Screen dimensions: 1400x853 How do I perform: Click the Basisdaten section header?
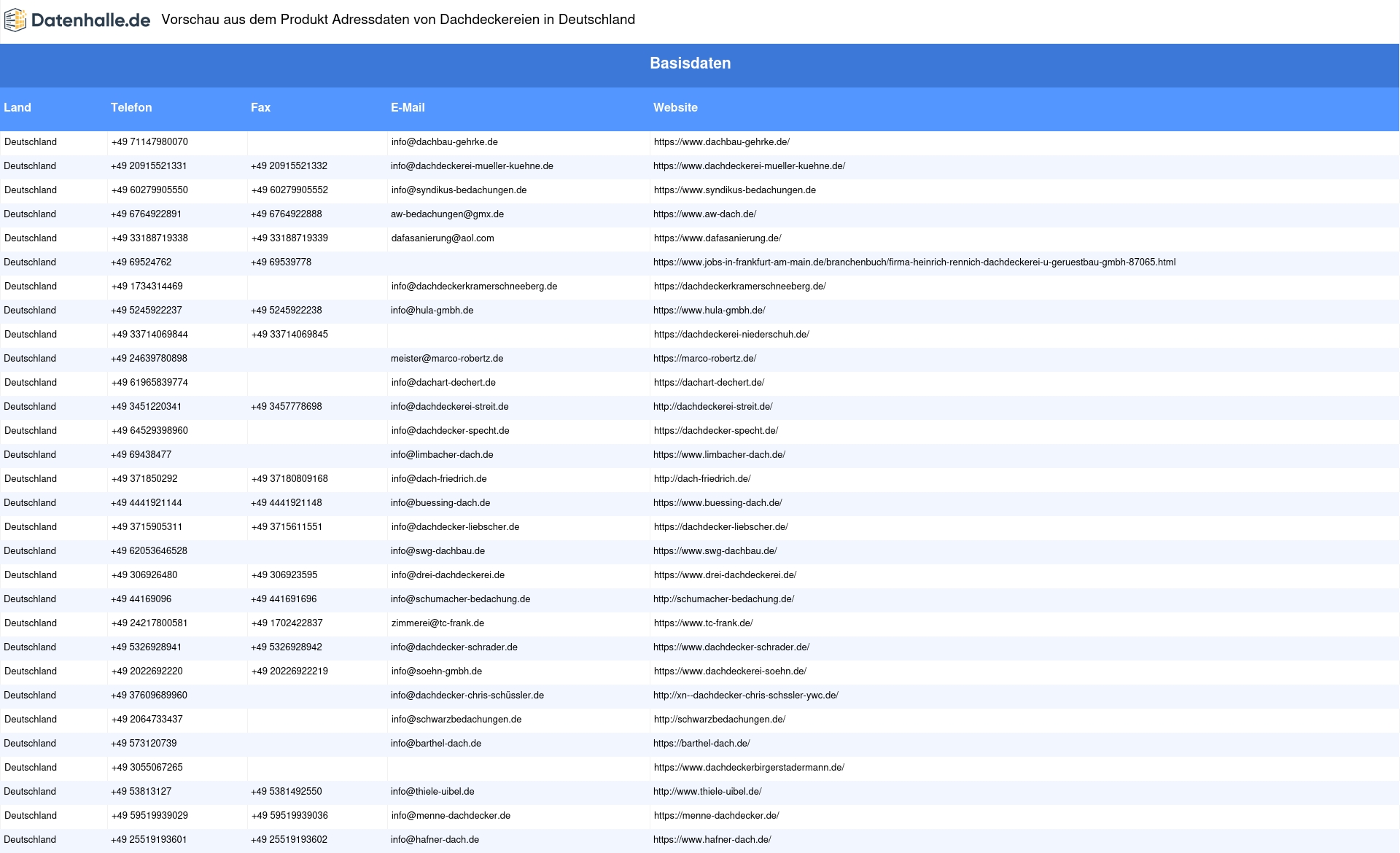tap(691, 63)
